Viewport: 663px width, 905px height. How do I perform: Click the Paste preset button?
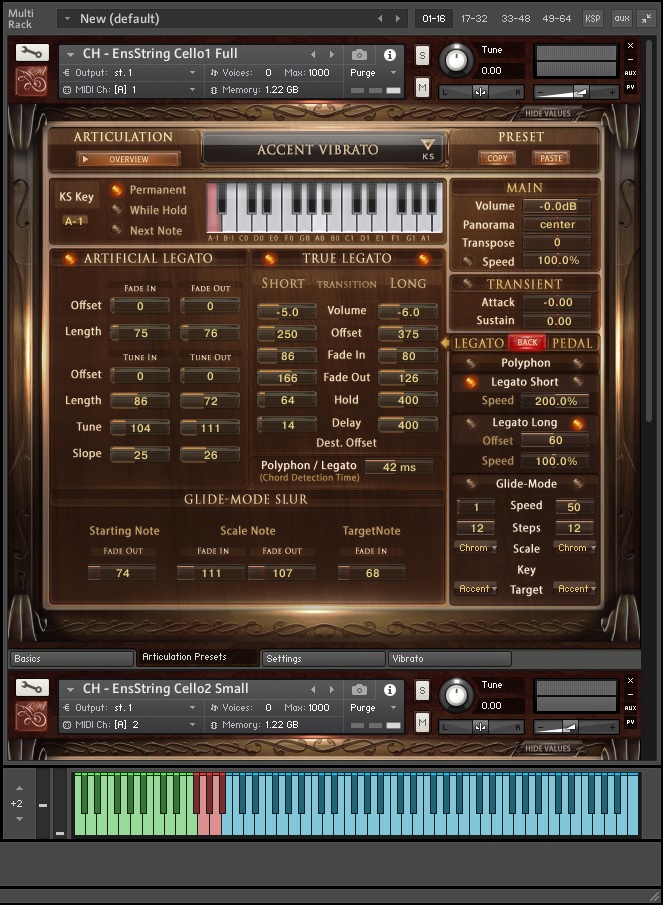coord(551,158)
